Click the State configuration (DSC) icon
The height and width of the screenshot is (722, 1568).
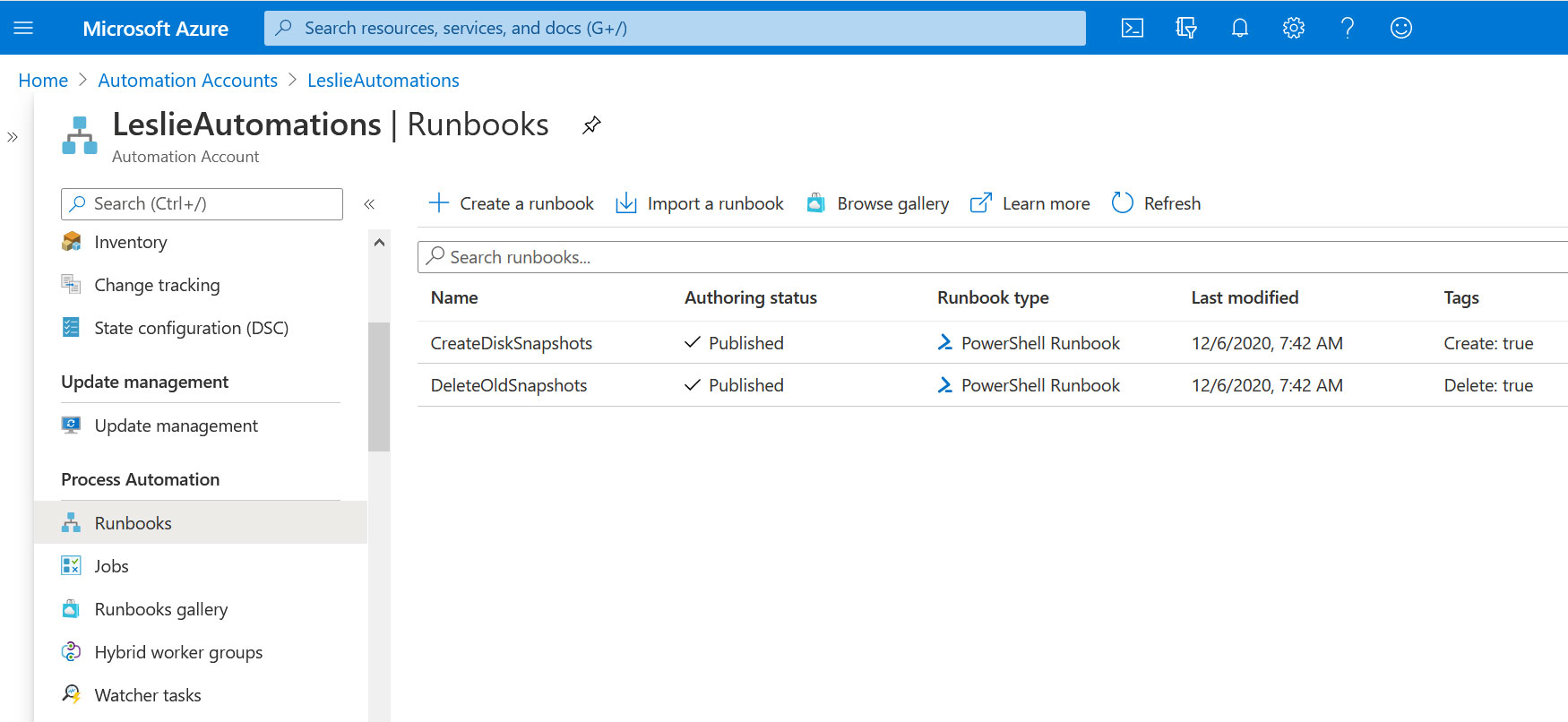[x=71, y=327]
